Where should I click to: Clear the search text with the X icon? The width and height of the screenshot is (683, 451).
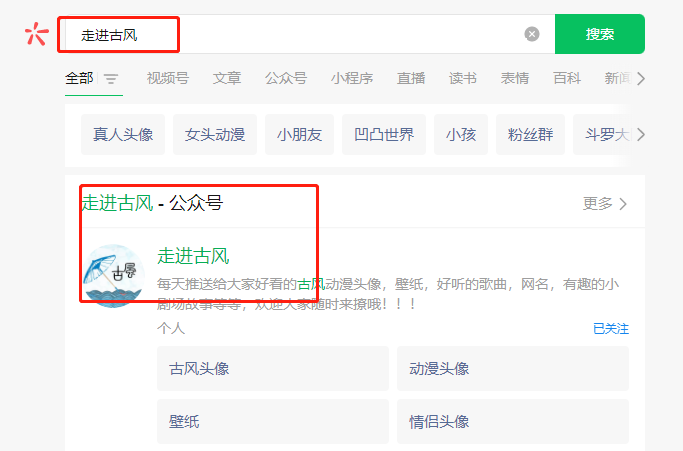click(532, 34)
